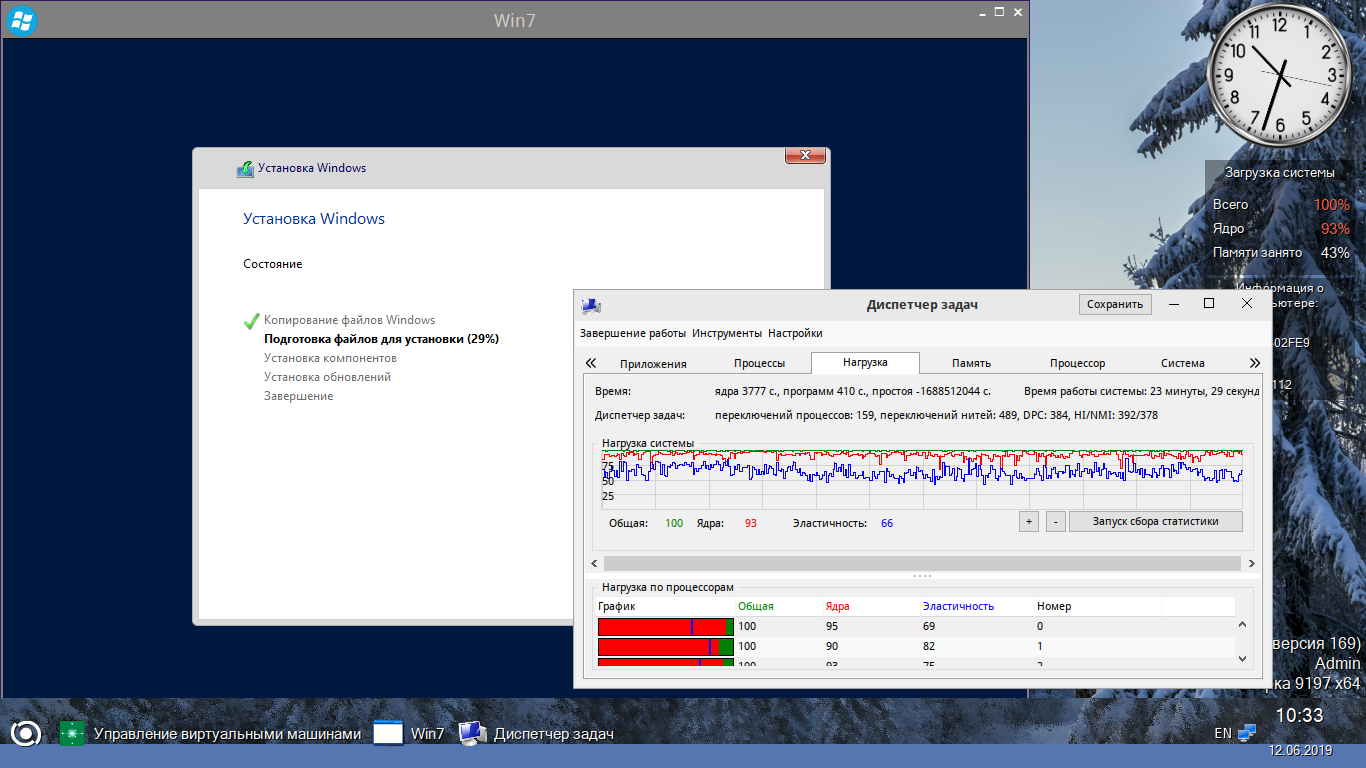Click the network icon in system tray
Viewport: 1366px width, 768px height.
point(1247,733)
